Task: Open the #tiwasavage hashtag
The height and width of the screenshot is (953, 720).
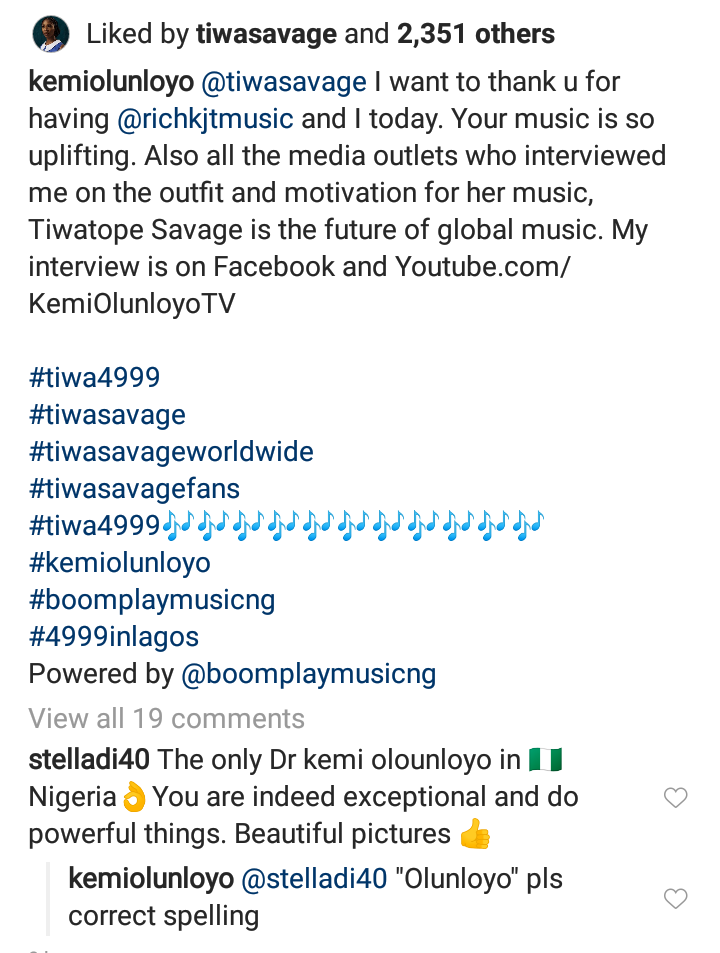Action: (x=107, y=415)
